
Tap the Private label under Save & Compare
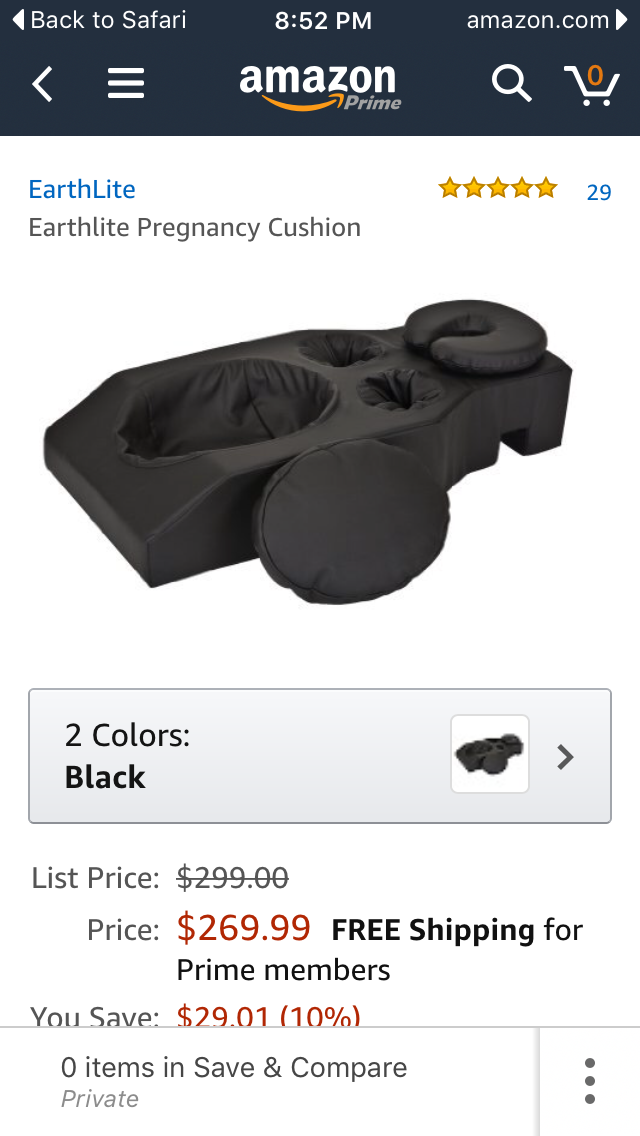click(99, 1099)
